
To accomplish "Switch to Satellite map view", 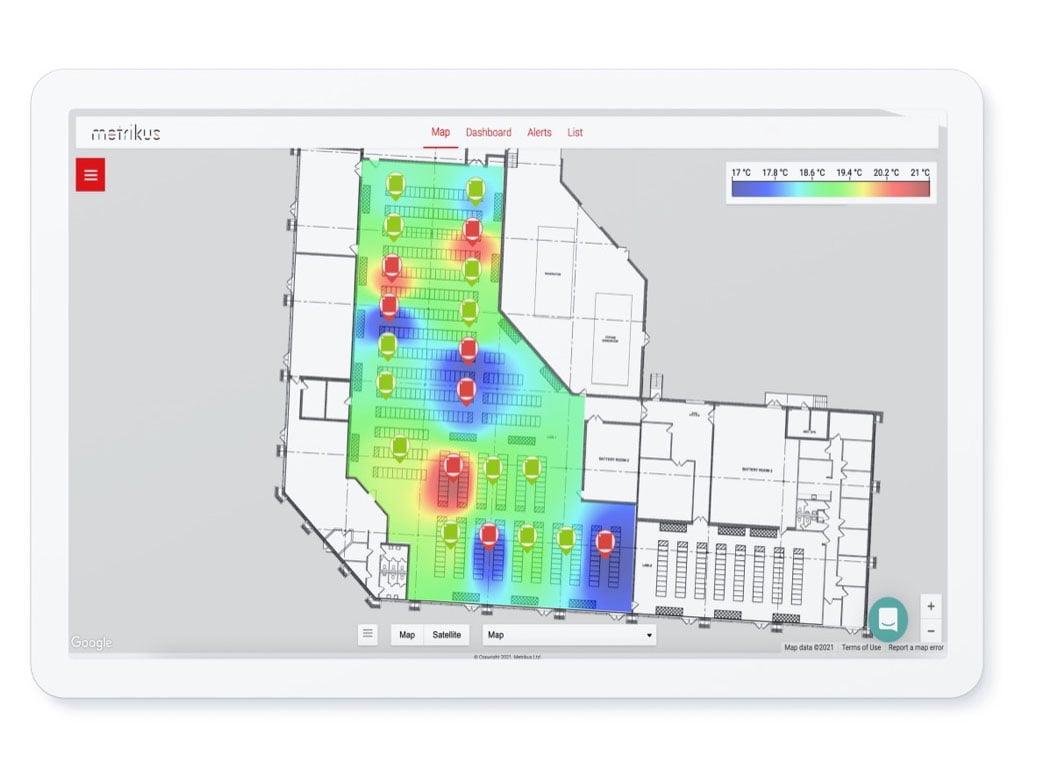I will [x=446, y=635].
